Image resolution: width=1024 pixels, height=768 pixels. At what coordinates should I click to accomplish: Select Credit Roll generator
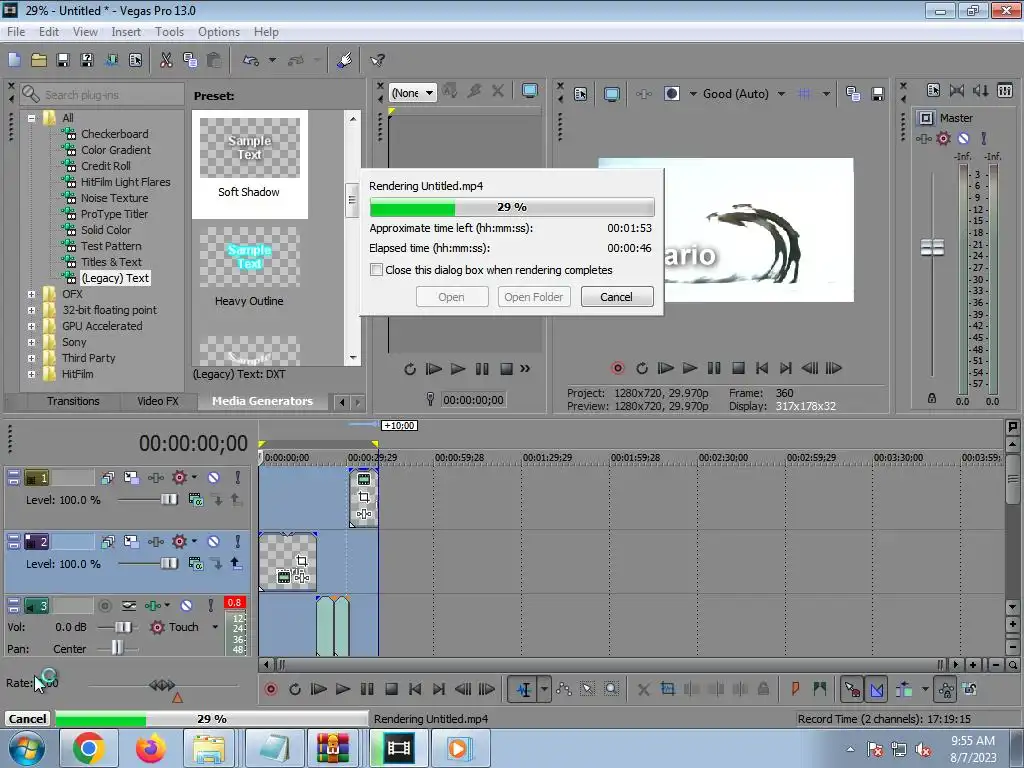(106, 166)
